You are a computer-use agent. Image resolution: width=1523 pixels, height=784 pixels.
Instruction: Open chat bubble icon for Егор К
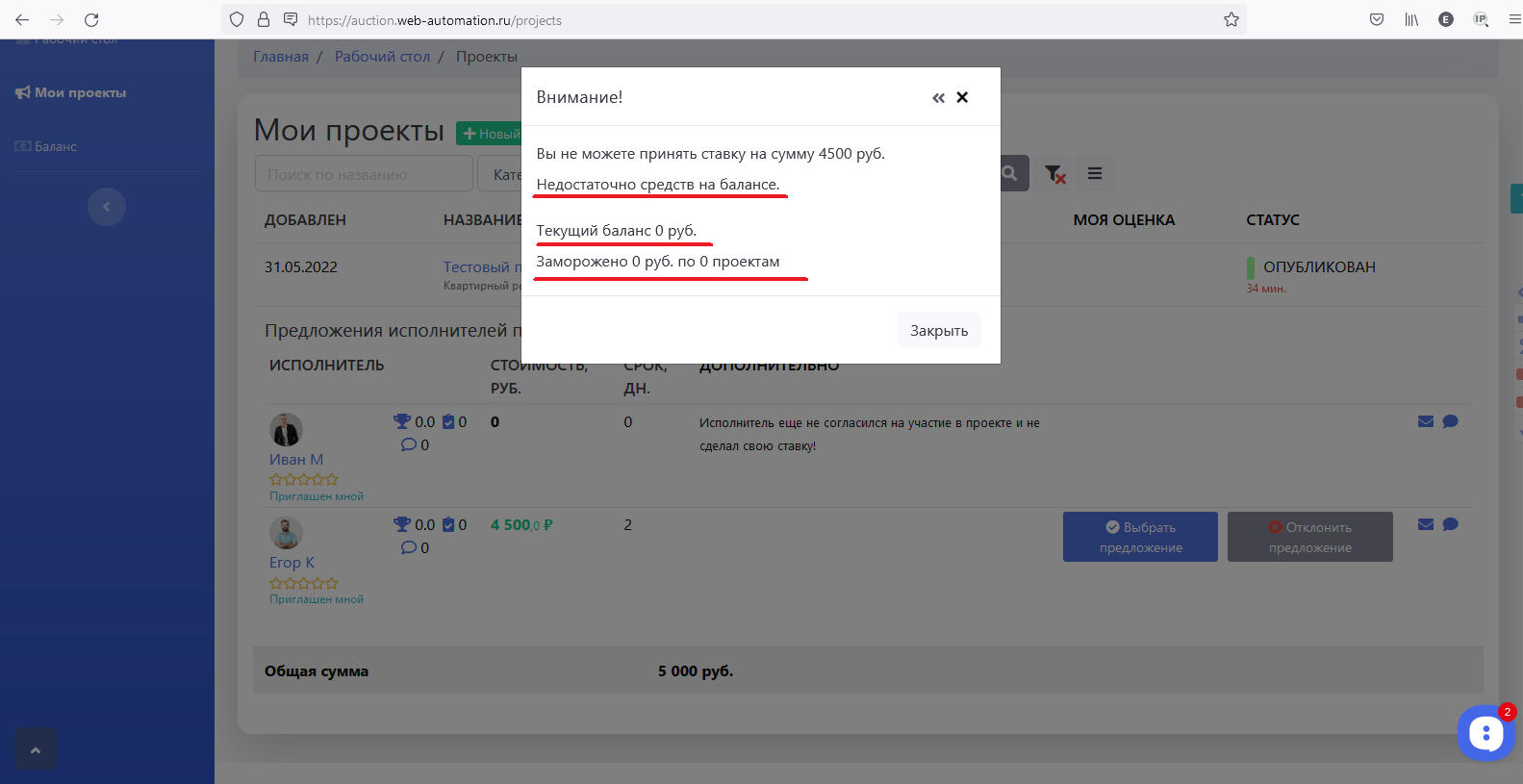click(1451, 524)
